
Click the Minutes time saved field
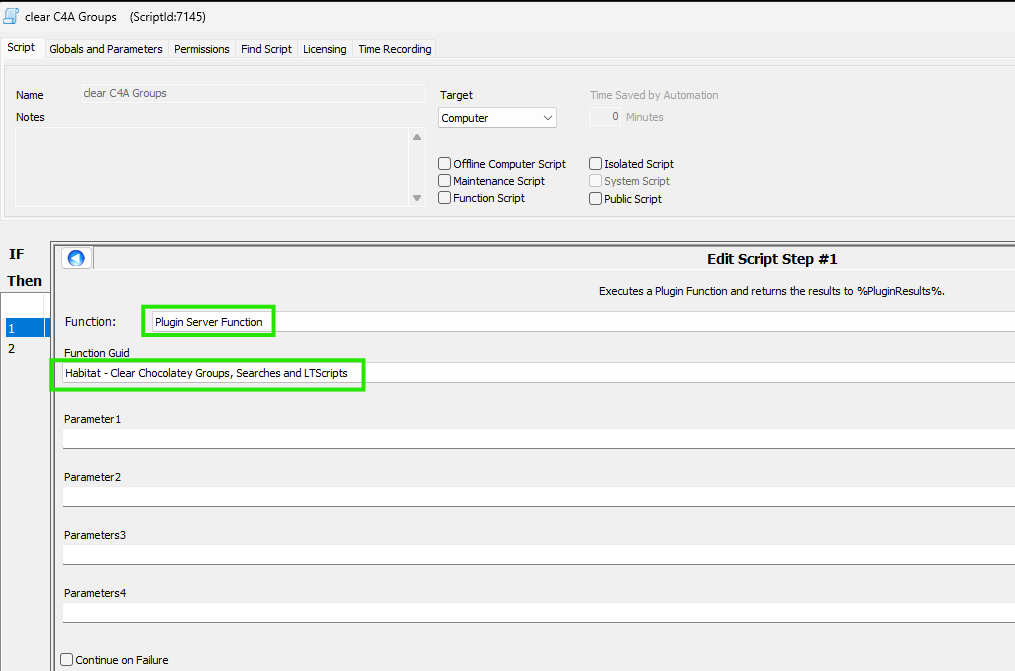click(x=604, y=117)
